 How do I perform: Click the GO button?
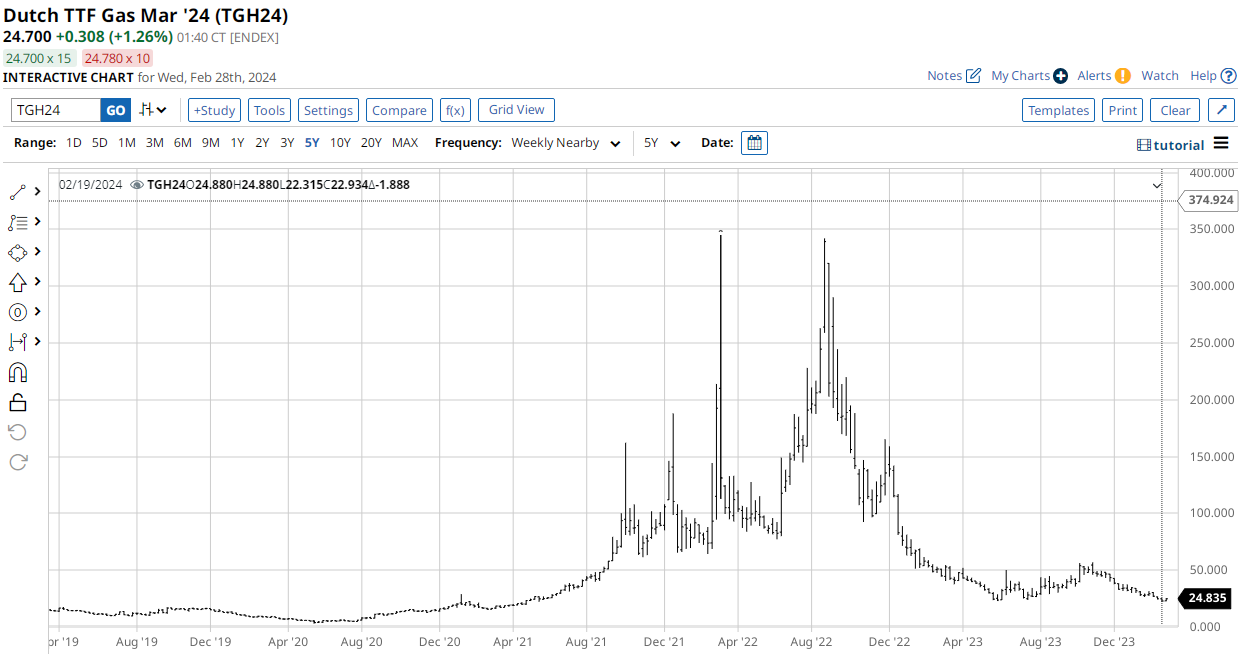click(x=115, y=110)
